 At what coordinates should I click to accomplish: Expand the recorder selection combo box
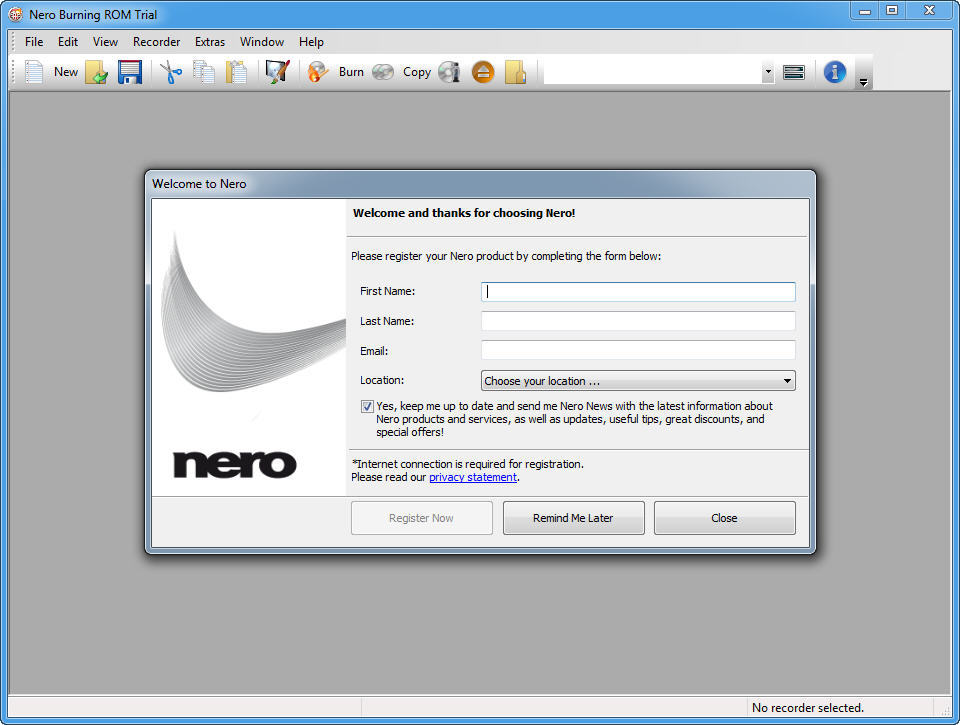point(766,72)
